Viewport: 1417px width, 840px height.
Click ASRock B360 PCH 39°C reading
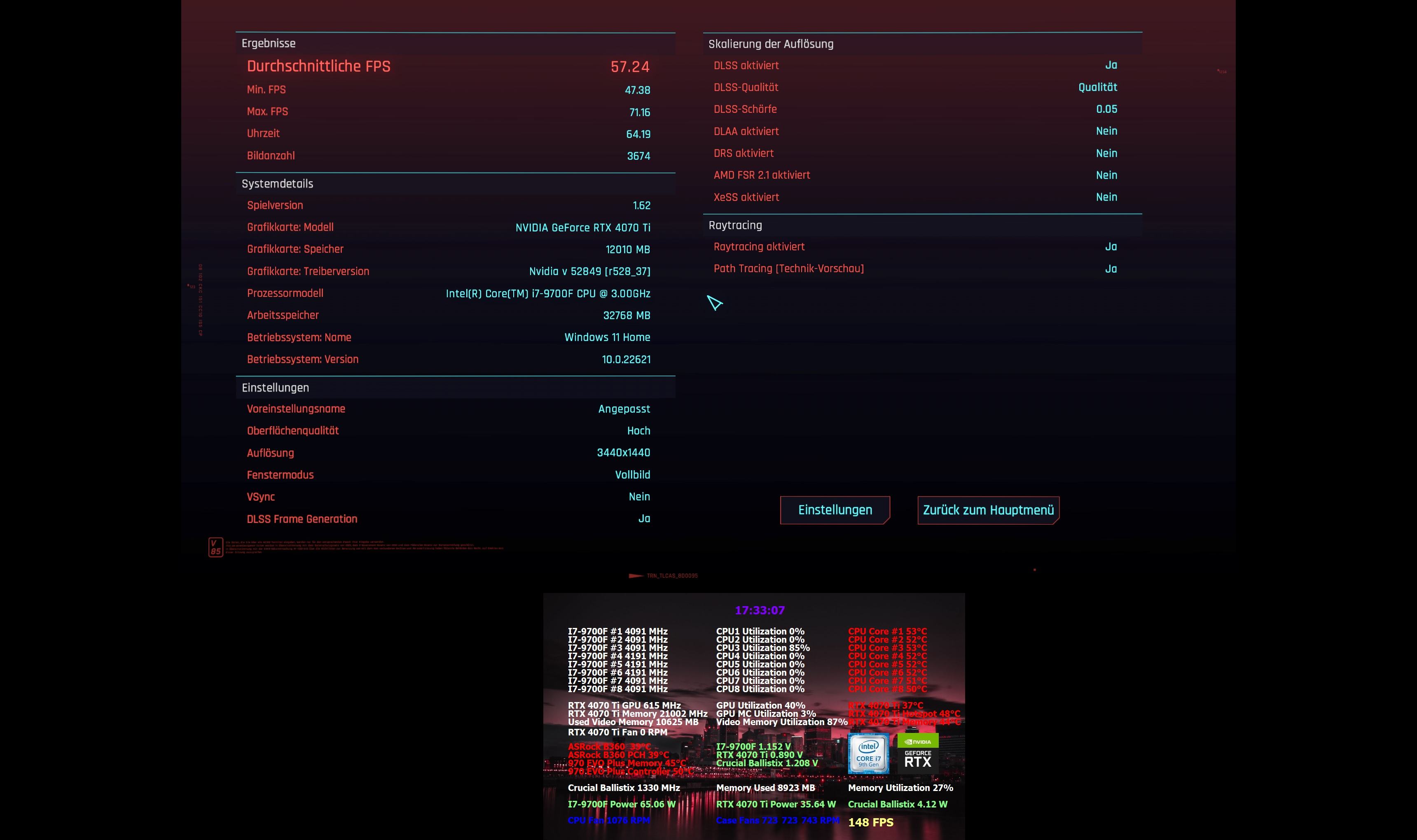(x=618, y=755)
